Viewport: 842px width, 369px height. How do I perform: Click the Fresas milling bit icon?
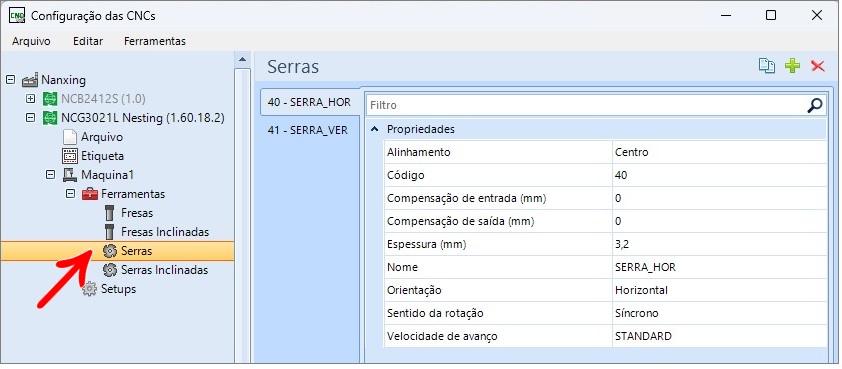point(110,213)
